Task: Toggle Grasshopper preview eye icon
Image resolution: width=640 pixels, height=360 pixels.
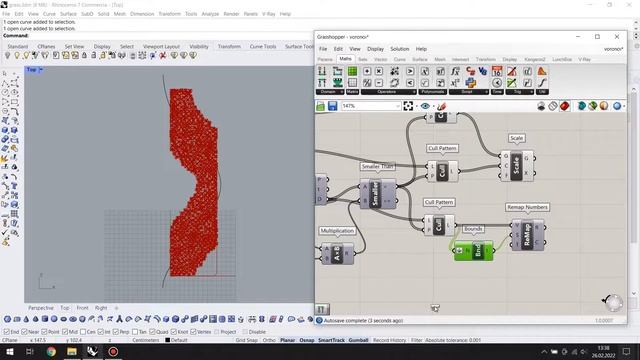Action: [x=425, y=106]
